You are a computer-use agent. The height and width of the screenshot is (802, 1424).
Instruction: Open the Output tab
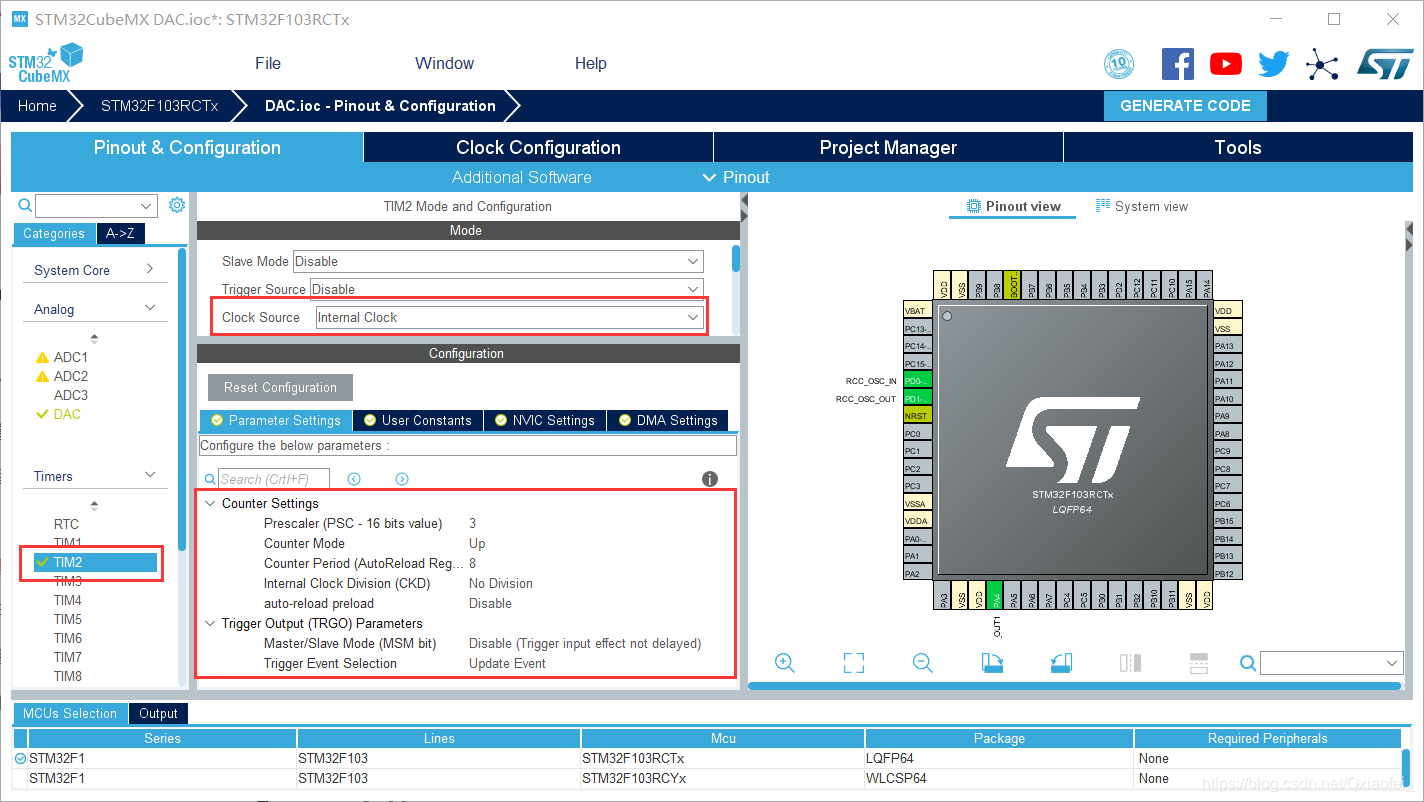pyautogui.click(x=158, y=713)
